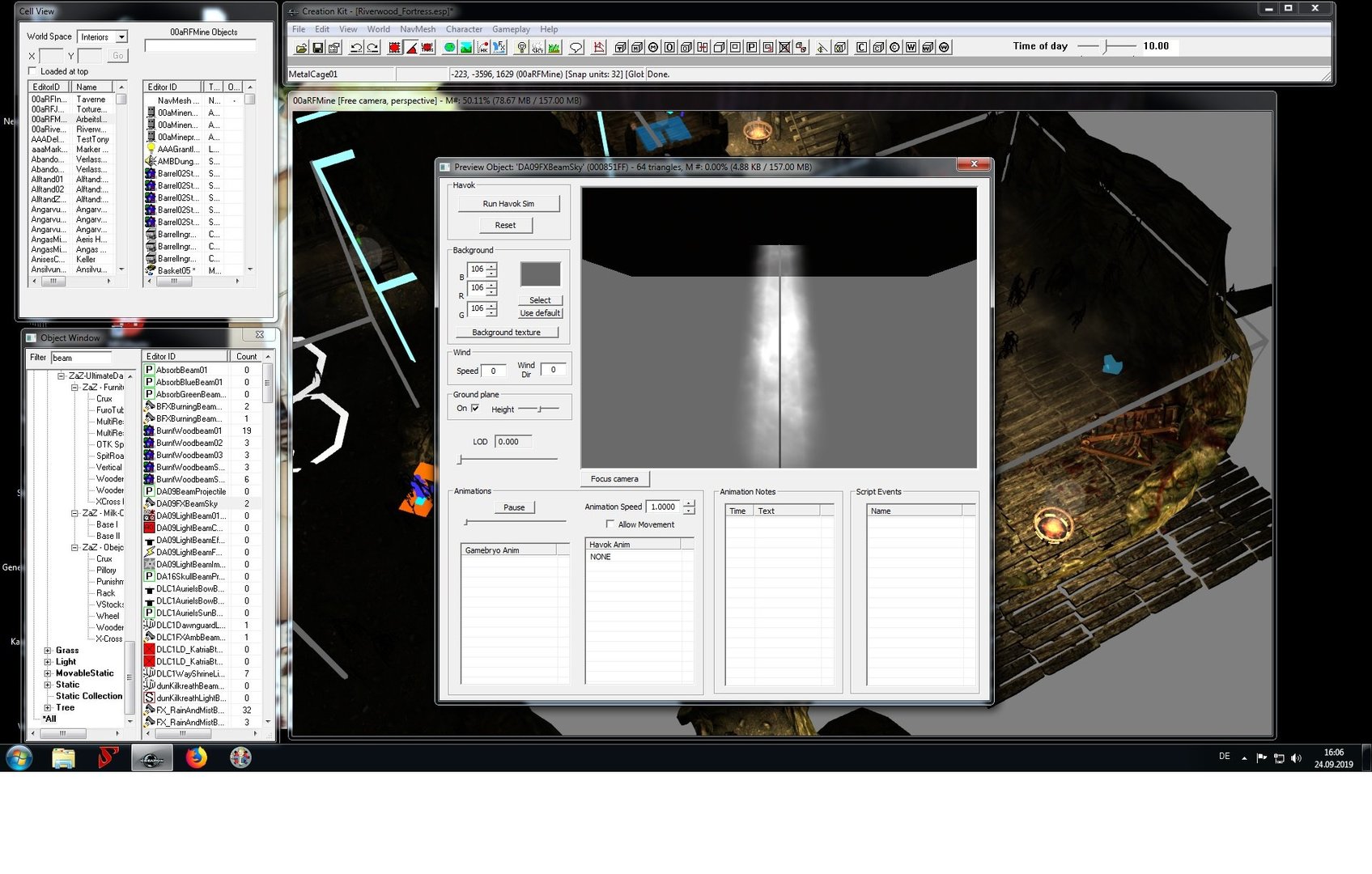Toggle the Havok HK toolbar icon
This screenshot has width=1372, height=874.
(483, 48)
